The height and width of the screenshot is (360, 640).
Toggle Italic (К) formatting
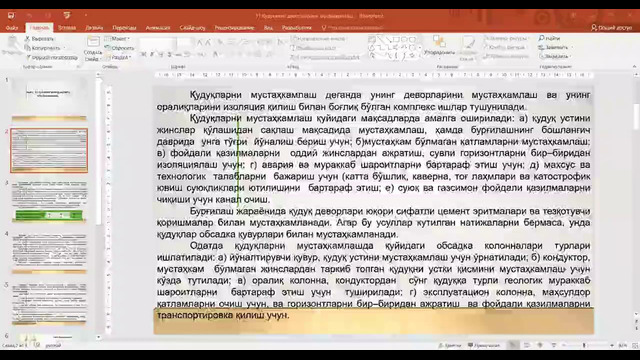152,54
